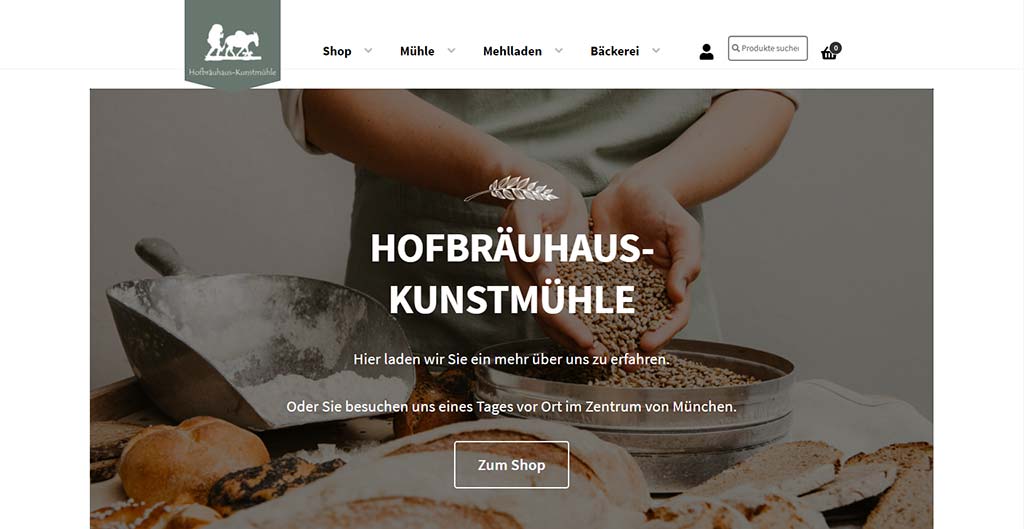Click the horse emblem in the logo
The height and width of the screenshot is (529, 1024).
click(232, 42)
